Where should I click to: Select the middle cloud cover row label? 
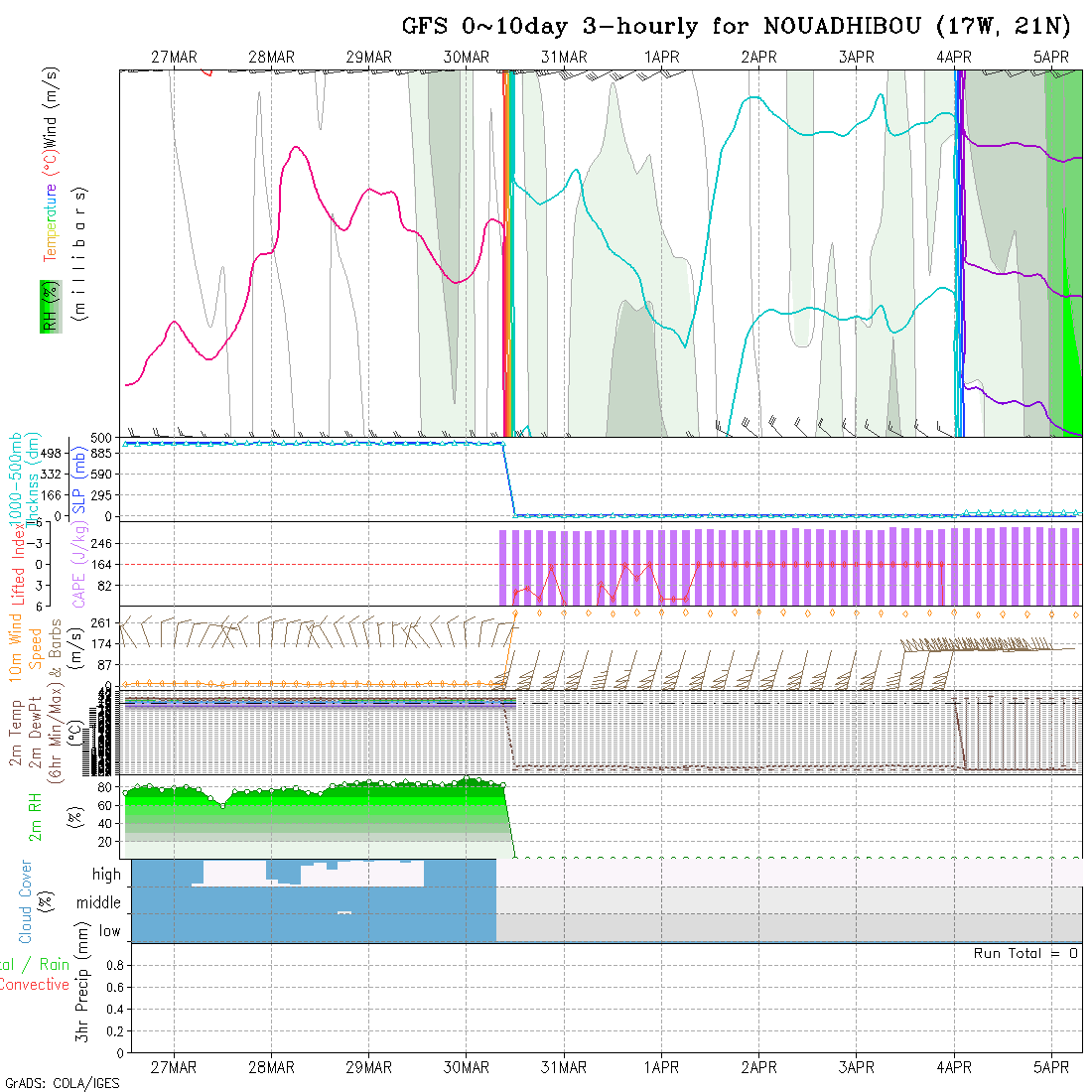coord(98,902)
